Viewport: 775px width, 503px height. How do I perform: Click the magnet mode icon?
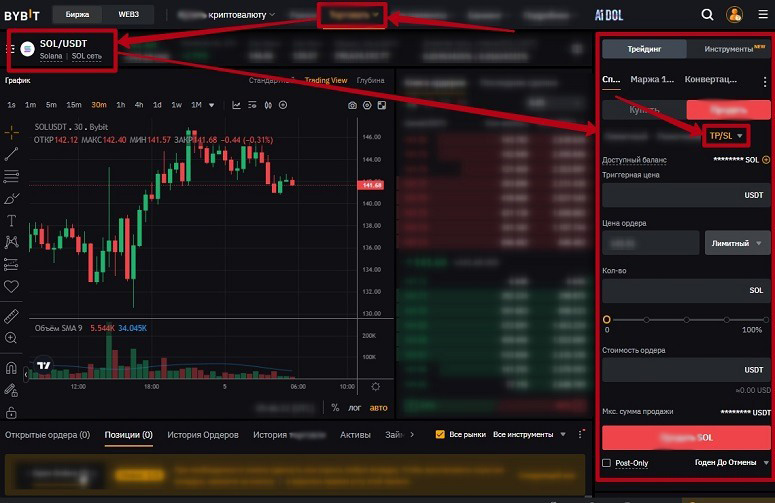click(11, 368)
